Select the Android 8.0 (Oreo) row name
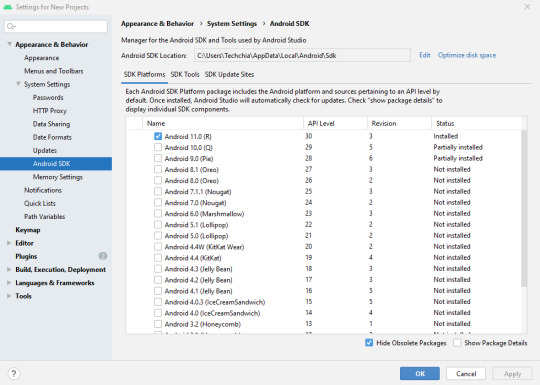Image resolution: width=540 pixels, height=385 pixels. pyautogui.click(x=191, y=180)
